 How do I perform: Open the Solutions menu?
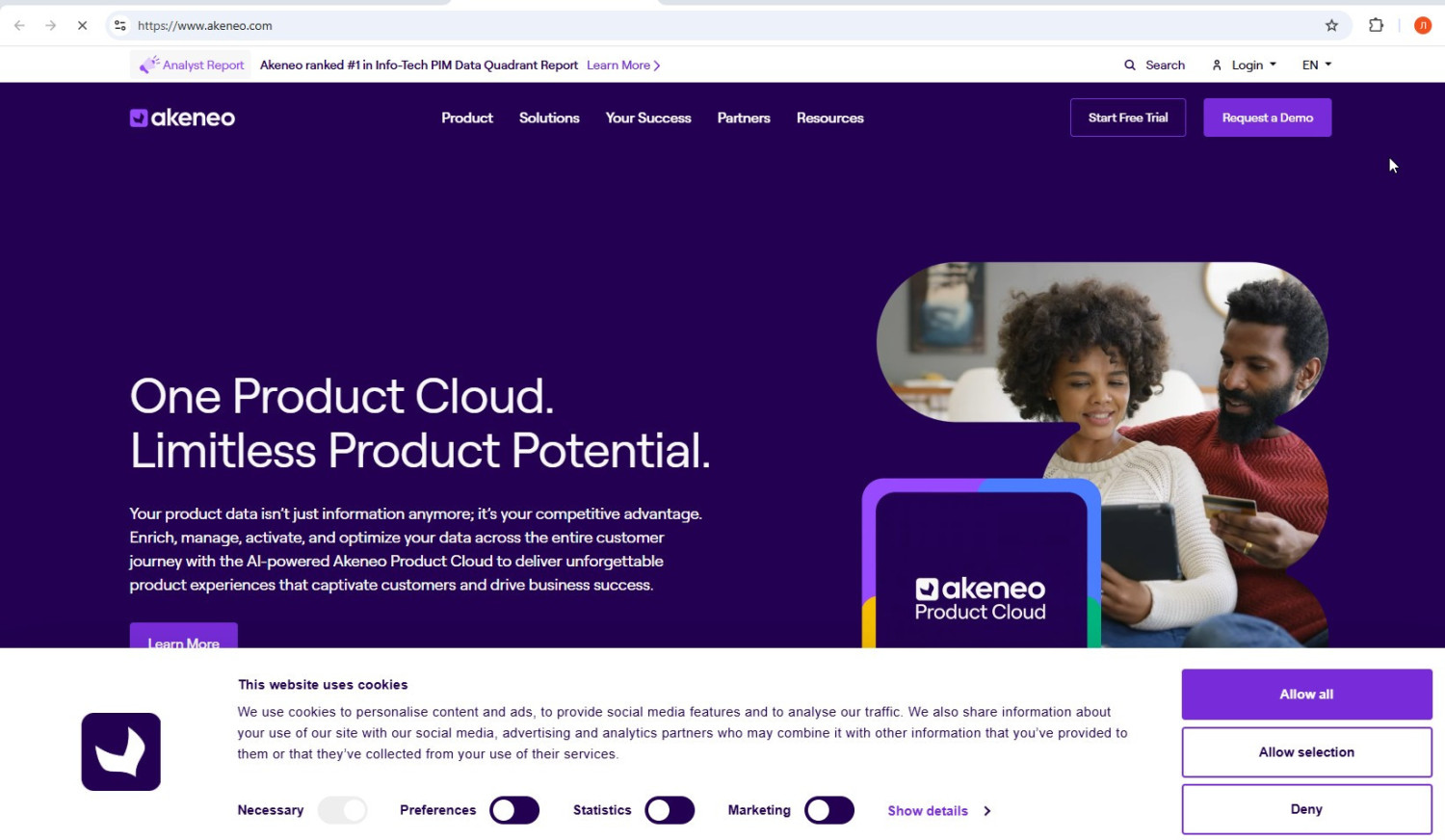click(x=549, y=118)
